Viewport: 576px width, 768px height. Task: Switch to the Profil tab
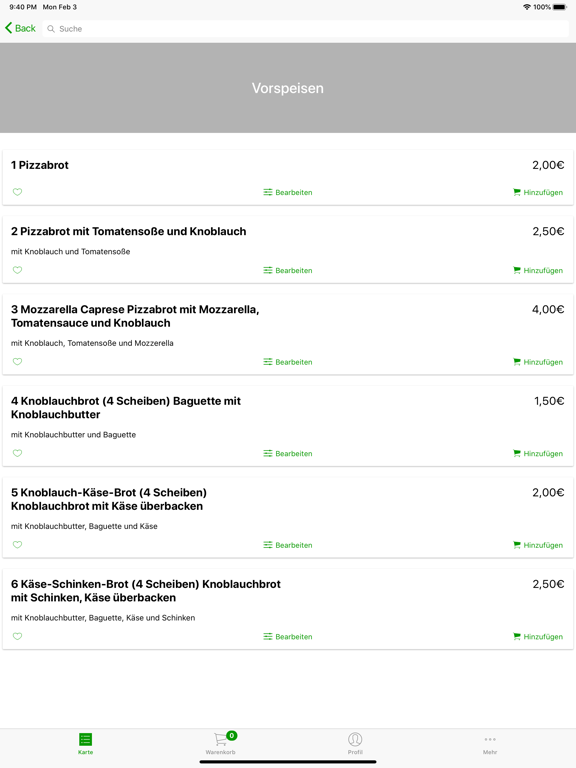coord(355,743)
